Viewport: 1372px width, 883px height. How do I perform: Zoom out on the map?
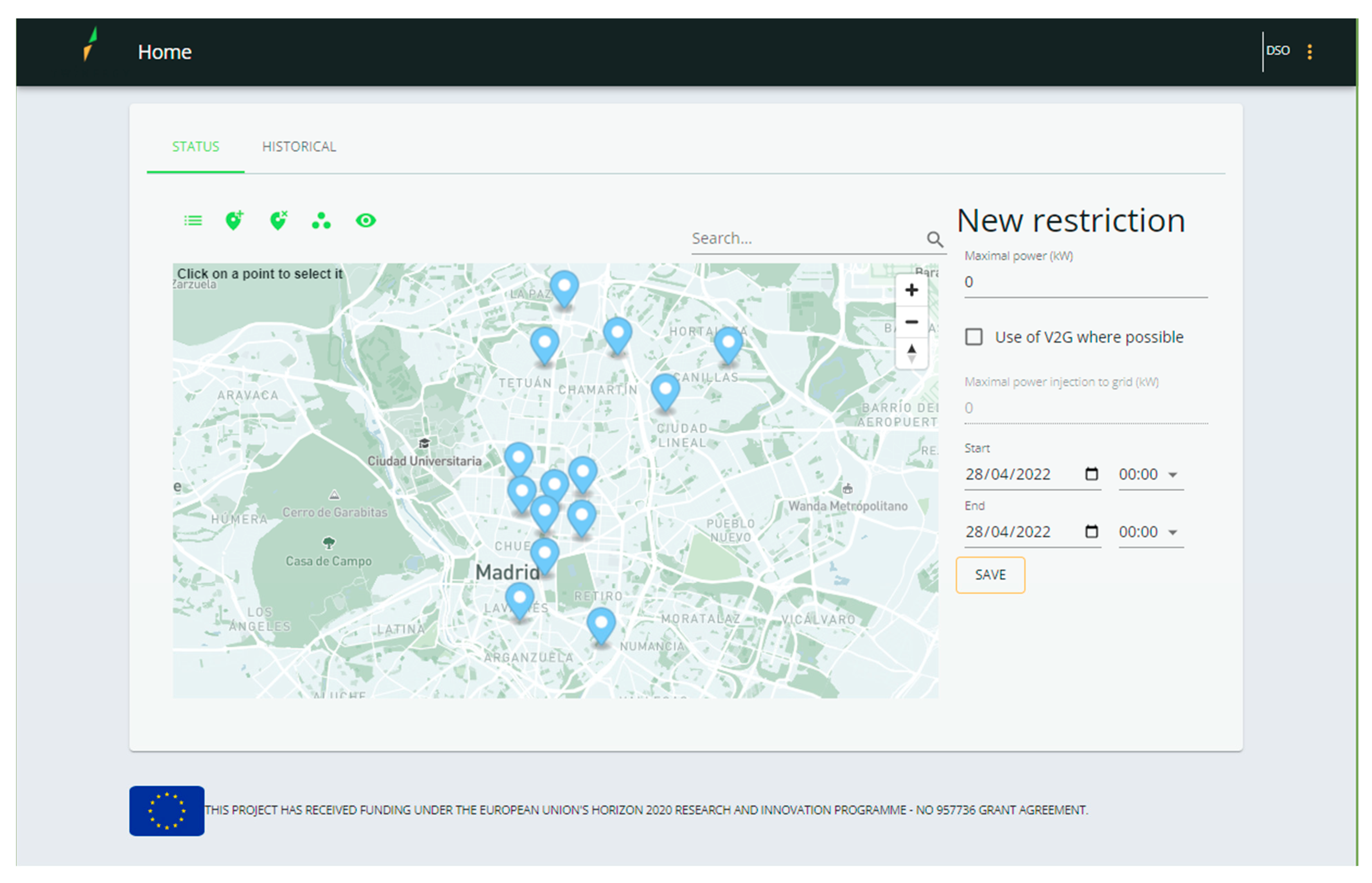pos(911,322)
